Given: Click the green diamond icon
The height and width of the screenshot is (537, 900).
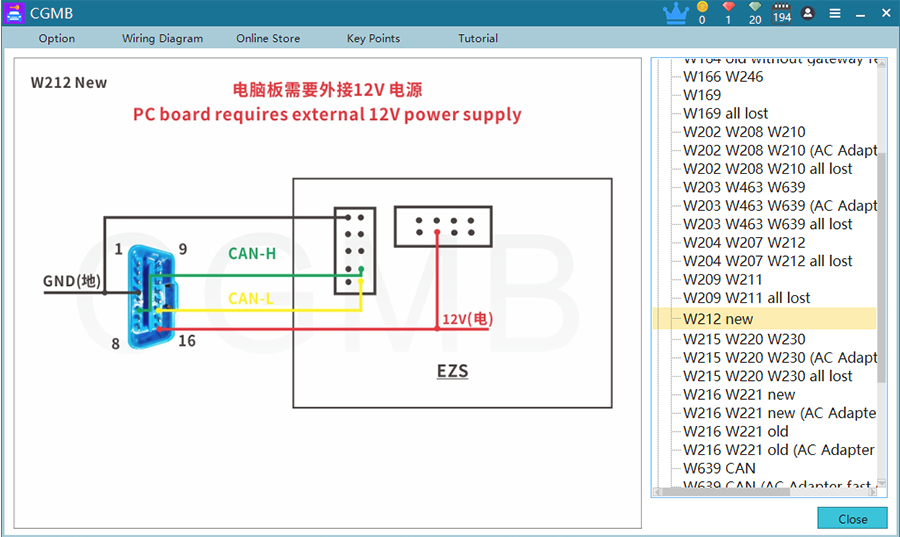Looking at the screenshot, I should (x=755, y=9).
